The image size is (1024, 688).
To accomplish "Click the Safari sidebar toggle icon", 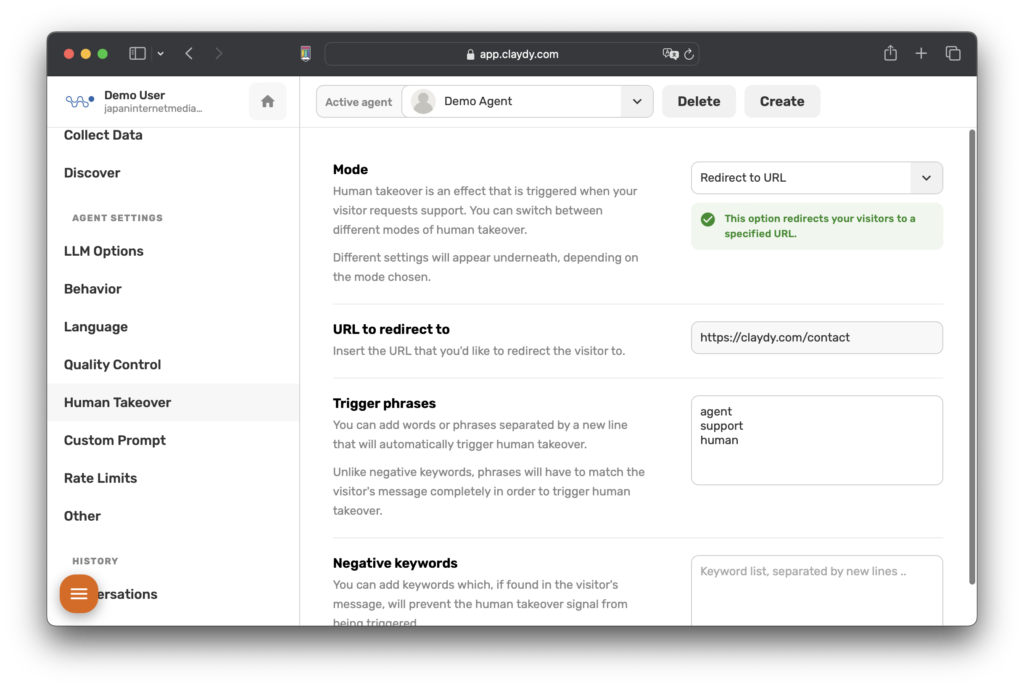I will coord(137,53).
